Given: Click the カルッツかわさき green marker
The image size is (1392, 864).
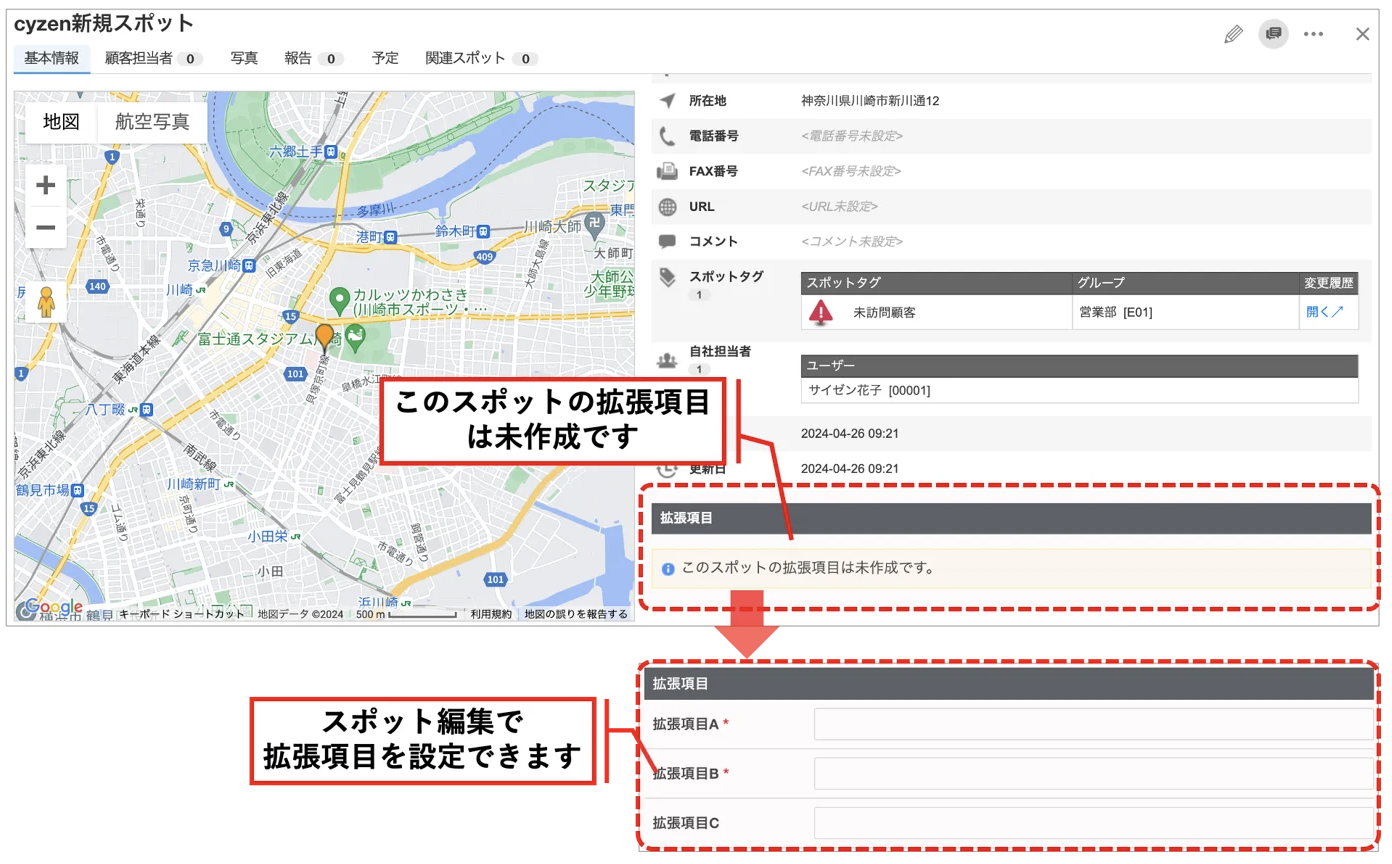Looking at the screenshot, I should 339,298.
